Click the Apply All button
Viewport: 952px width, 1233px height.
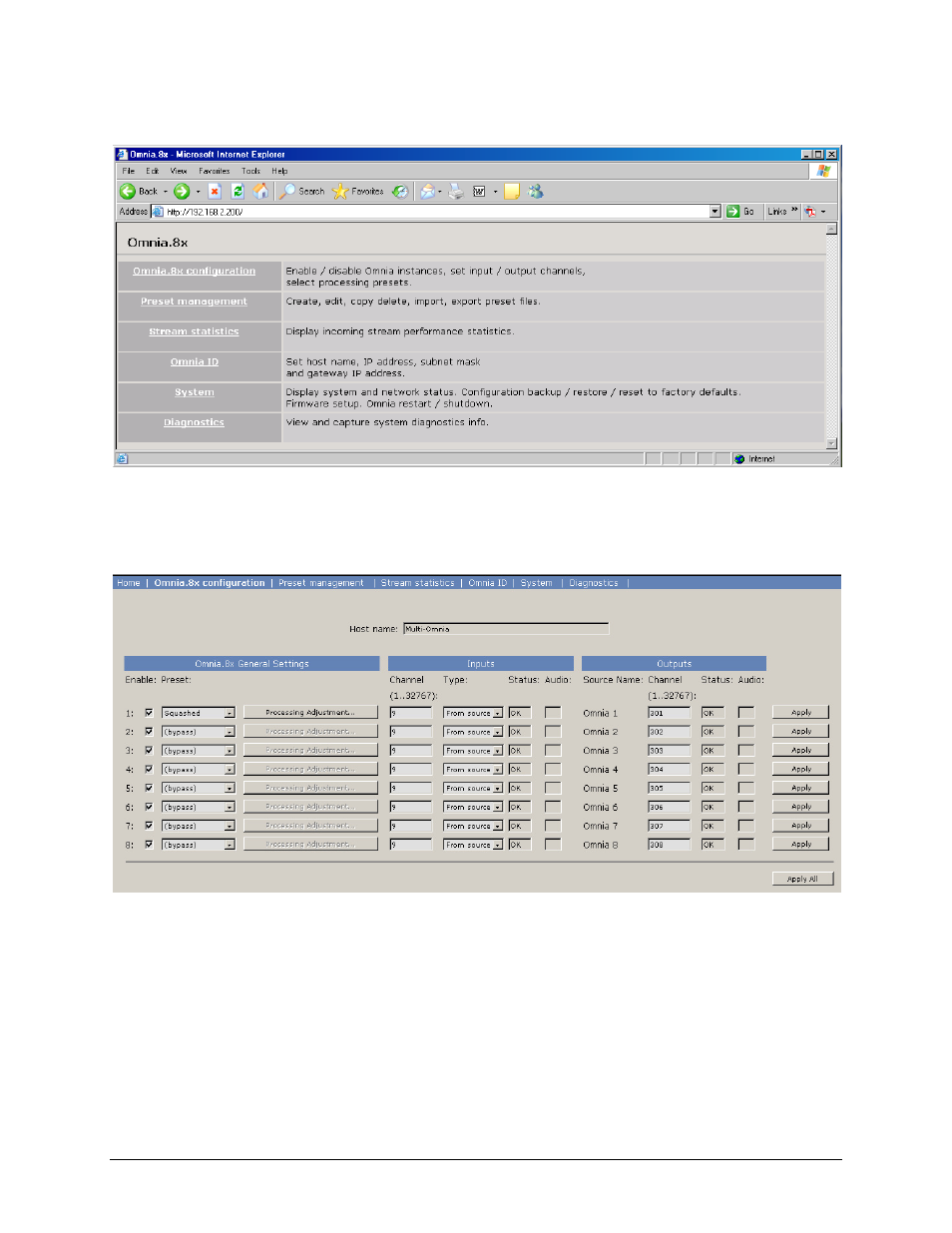coord(802,880)
